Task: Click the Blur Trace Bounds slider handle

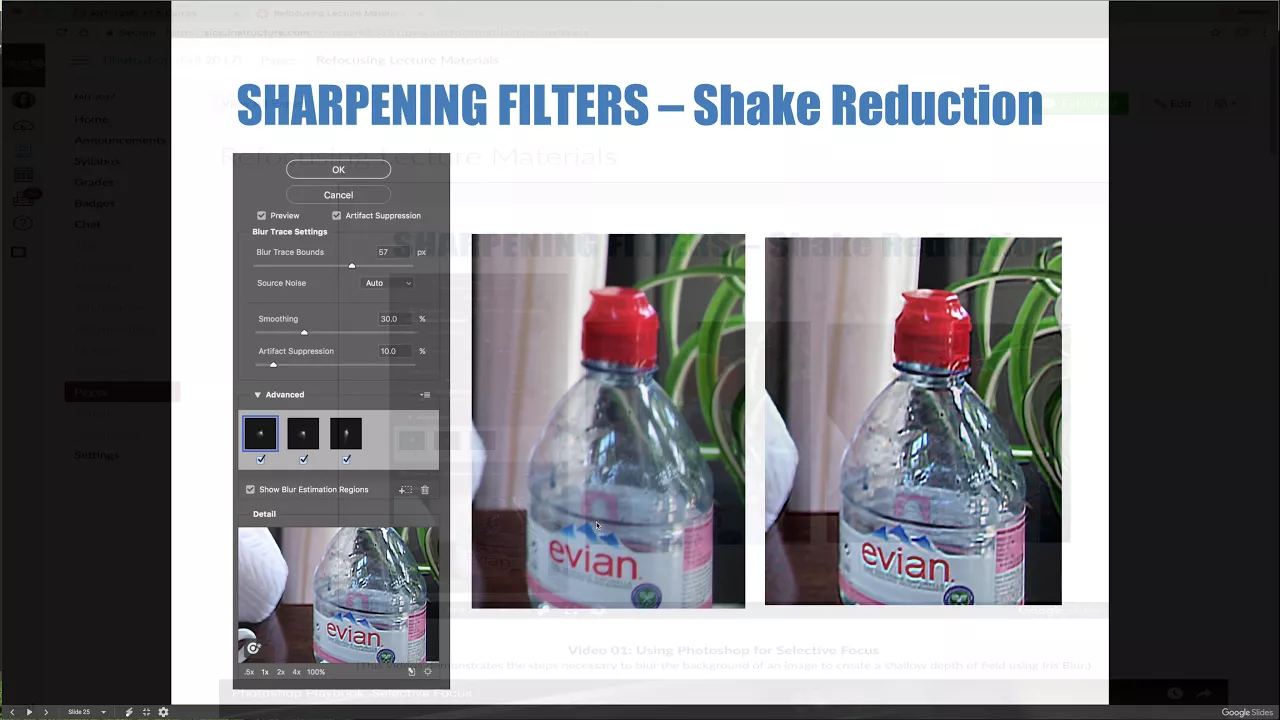Action: (x=352, y=266)
